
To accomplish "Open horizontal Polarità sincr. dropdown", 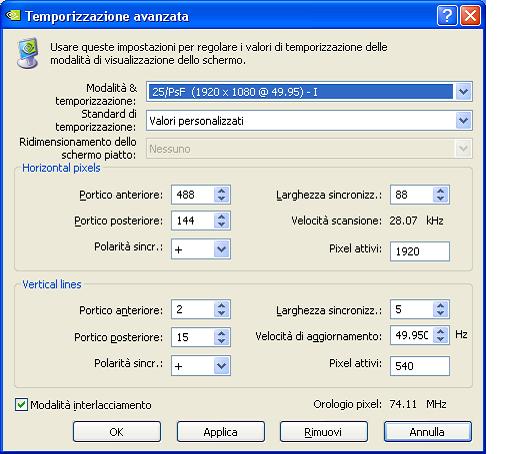I will point(222,249).
